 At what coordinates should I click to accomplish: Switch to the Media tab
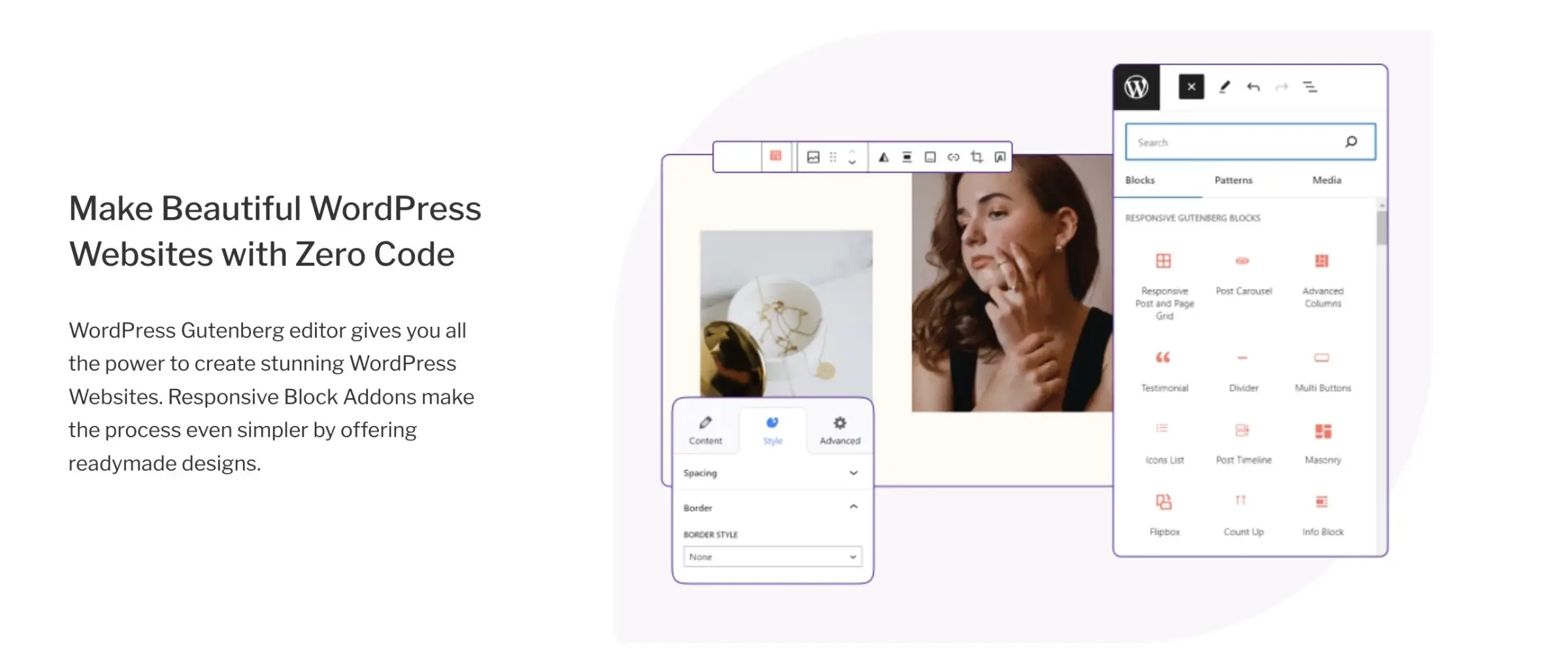click(x=1326, y=180)
